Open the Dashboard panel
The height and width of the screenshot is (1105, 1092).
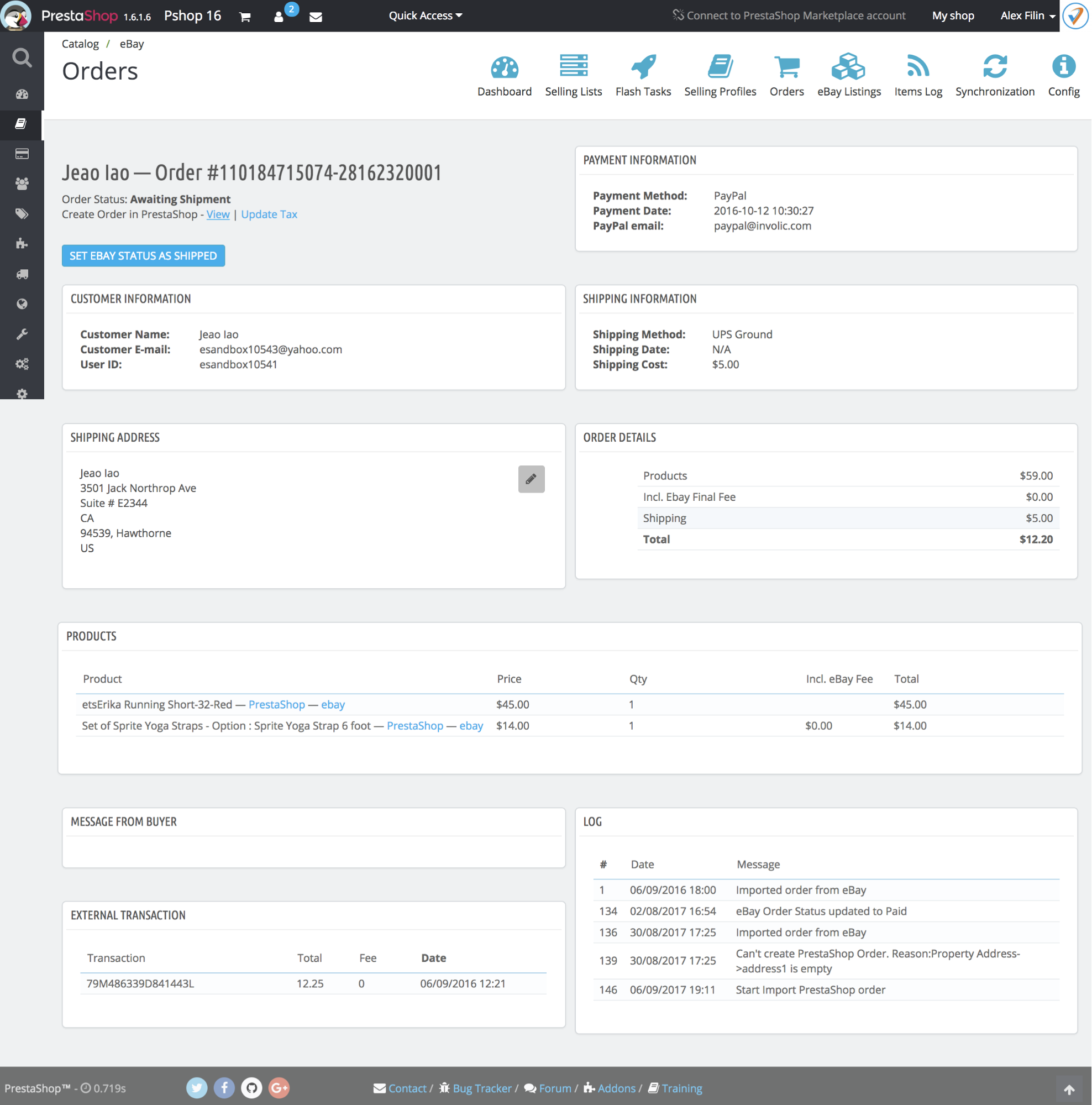[504, 75]
